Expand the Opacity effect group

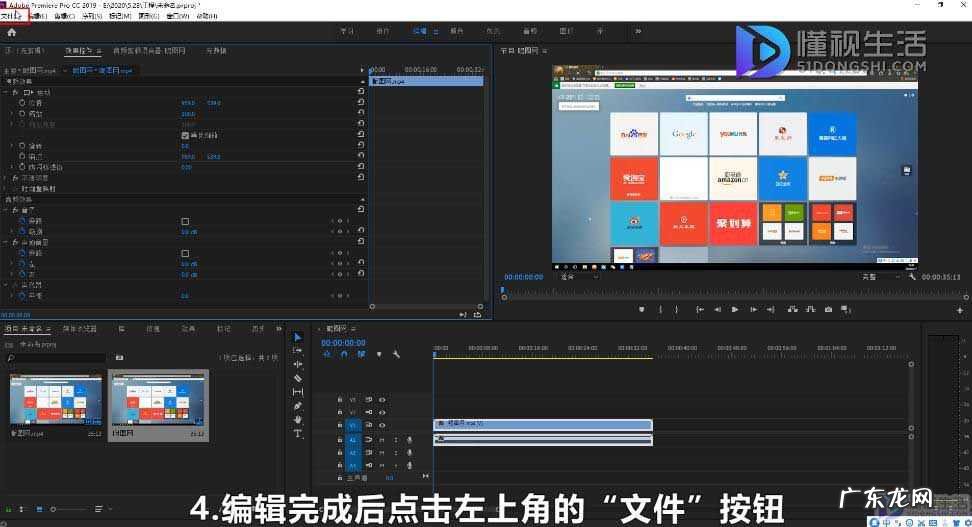(x=7, y=178)
